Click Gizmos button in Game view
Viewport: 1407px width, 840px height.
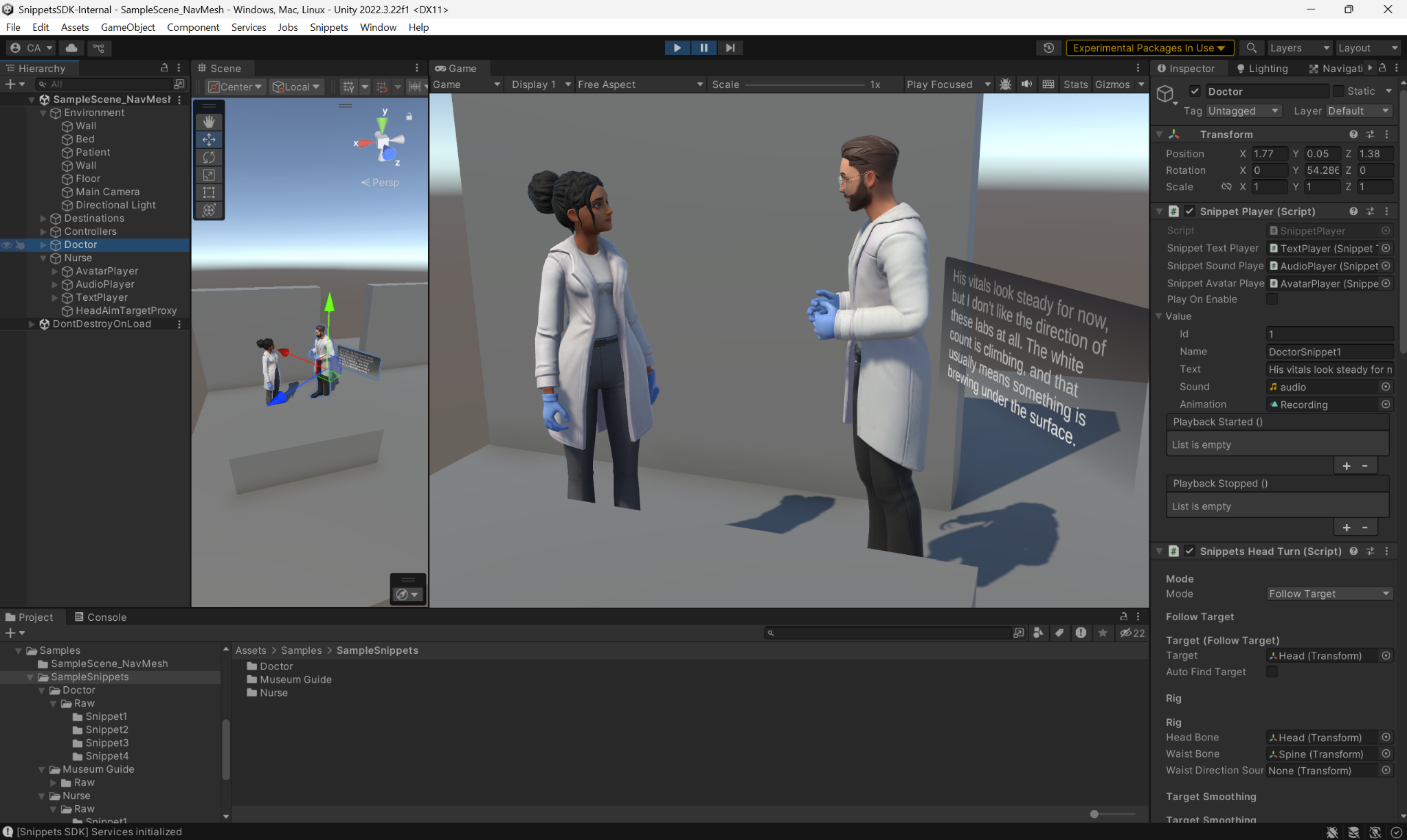click(1112, 84)
